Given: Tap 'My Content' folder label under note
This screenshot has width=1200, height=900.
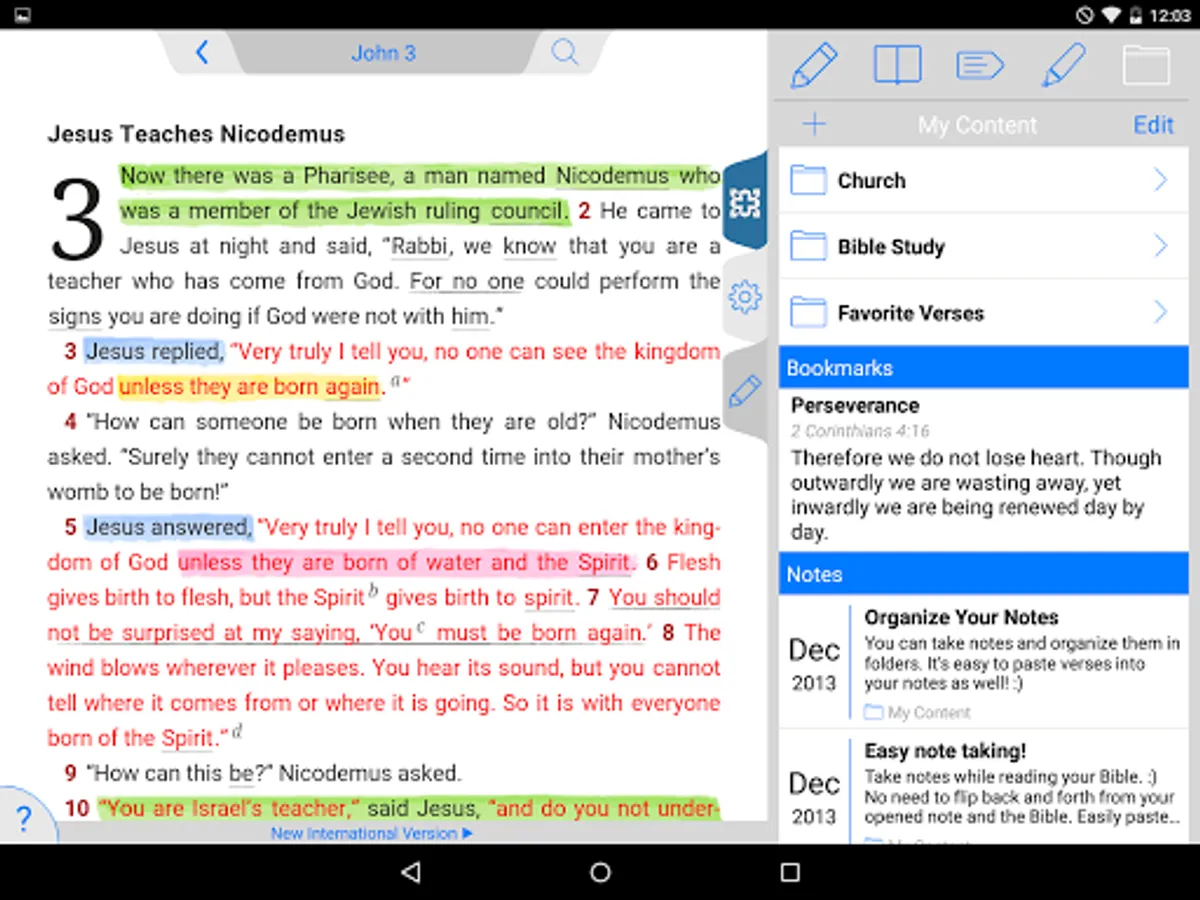Looking at the screenshot, I should 918,713.
